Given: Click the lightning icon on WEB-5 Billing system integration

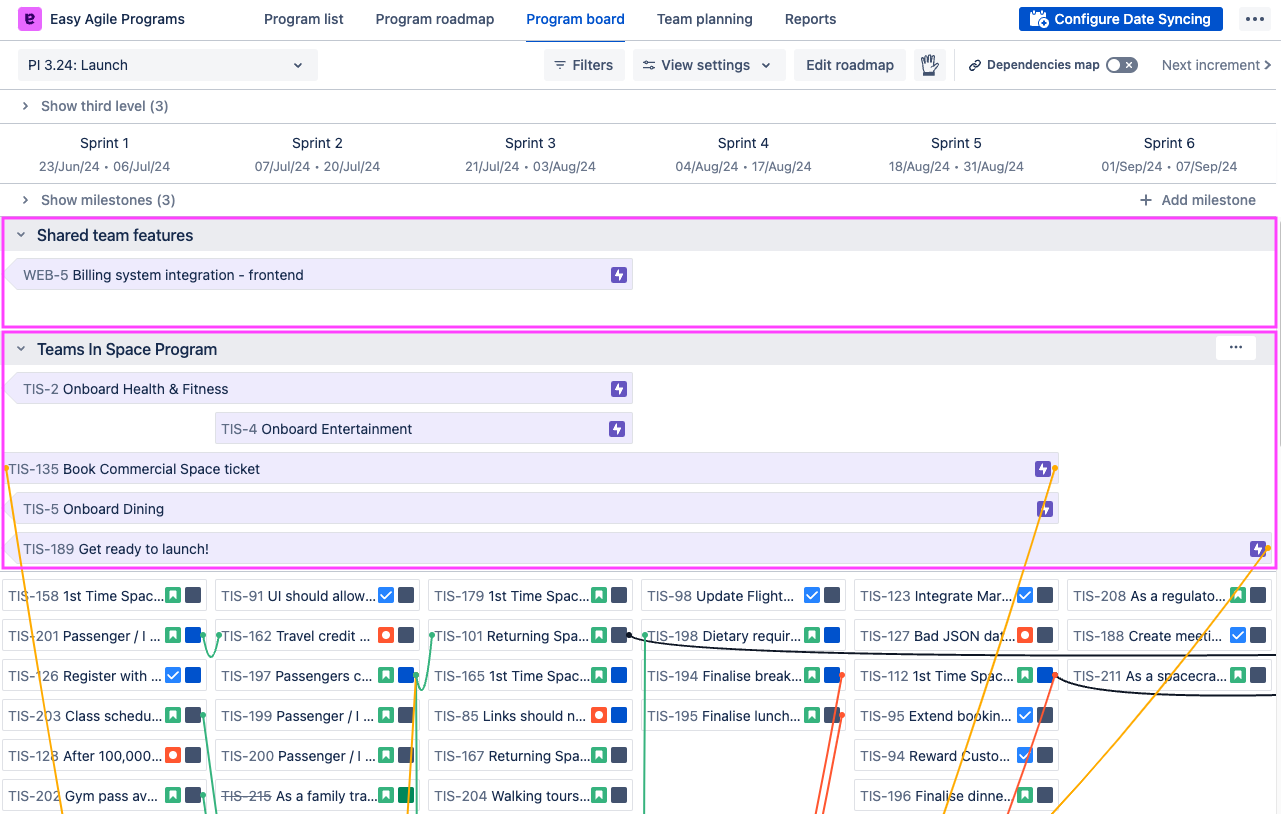Looking at the screenshot, I should 619,275.
